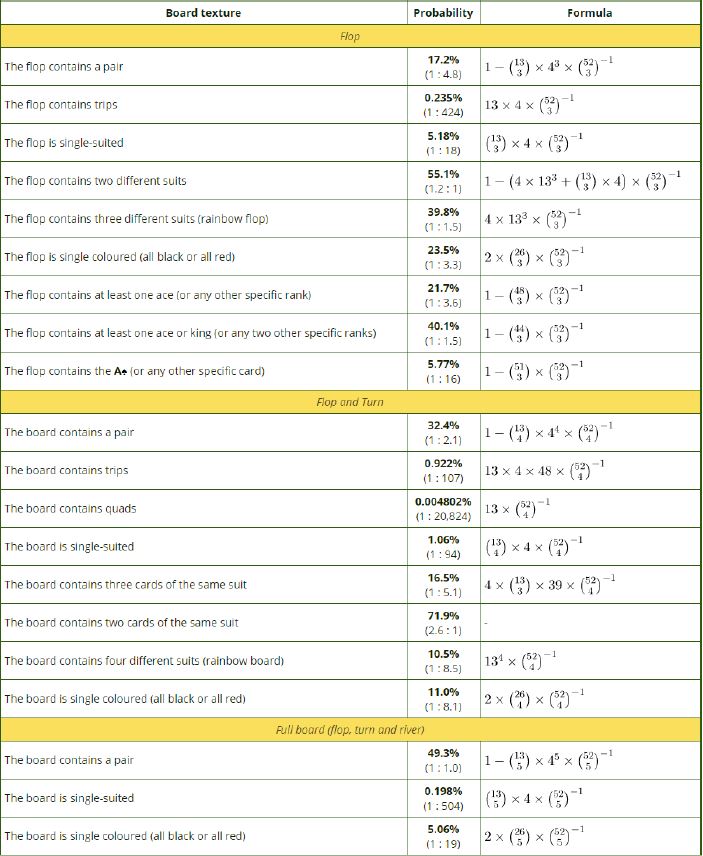Click the 0.198% probability value
Screen dimensions: 703x856
(x=443, y=791)
